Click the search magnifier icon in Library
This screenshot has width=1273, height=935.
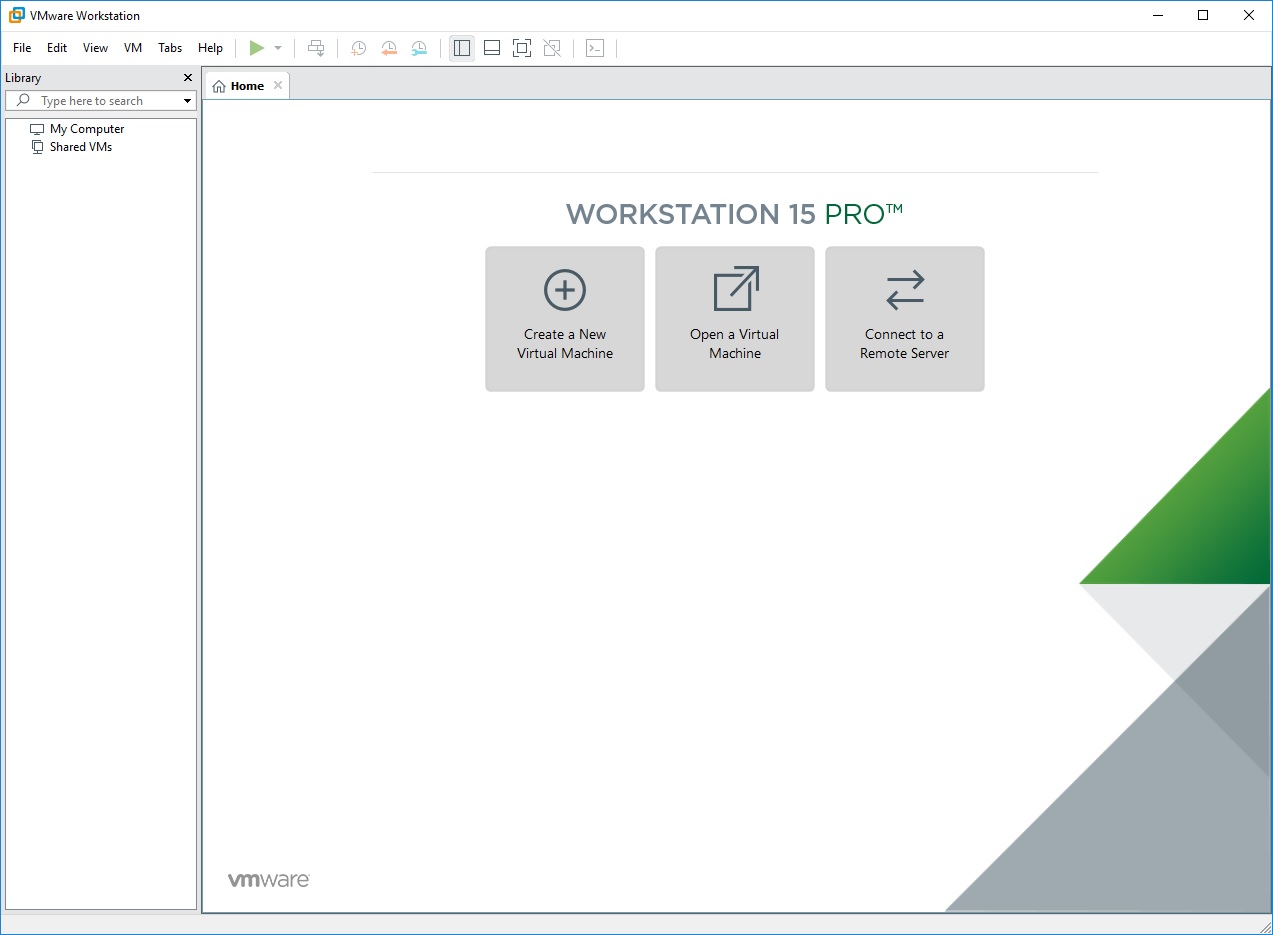23,101
